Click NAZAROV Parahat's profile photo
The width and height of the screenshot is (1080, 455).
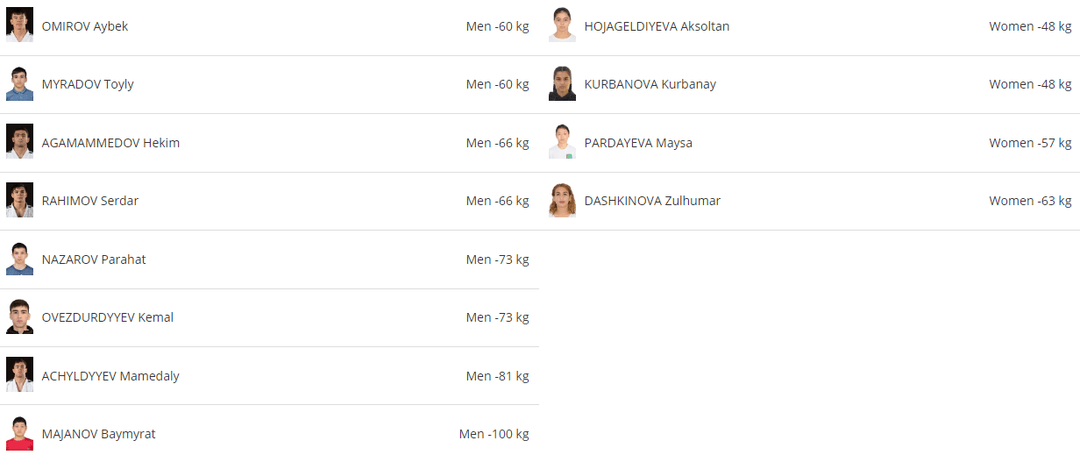(x=20, y=259)
